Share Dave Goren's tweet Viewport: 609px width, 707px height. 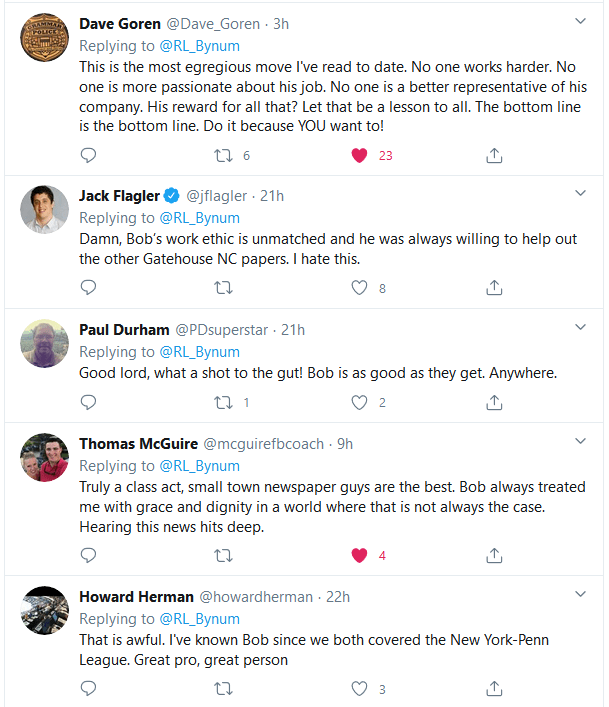[x=493, y=155]
